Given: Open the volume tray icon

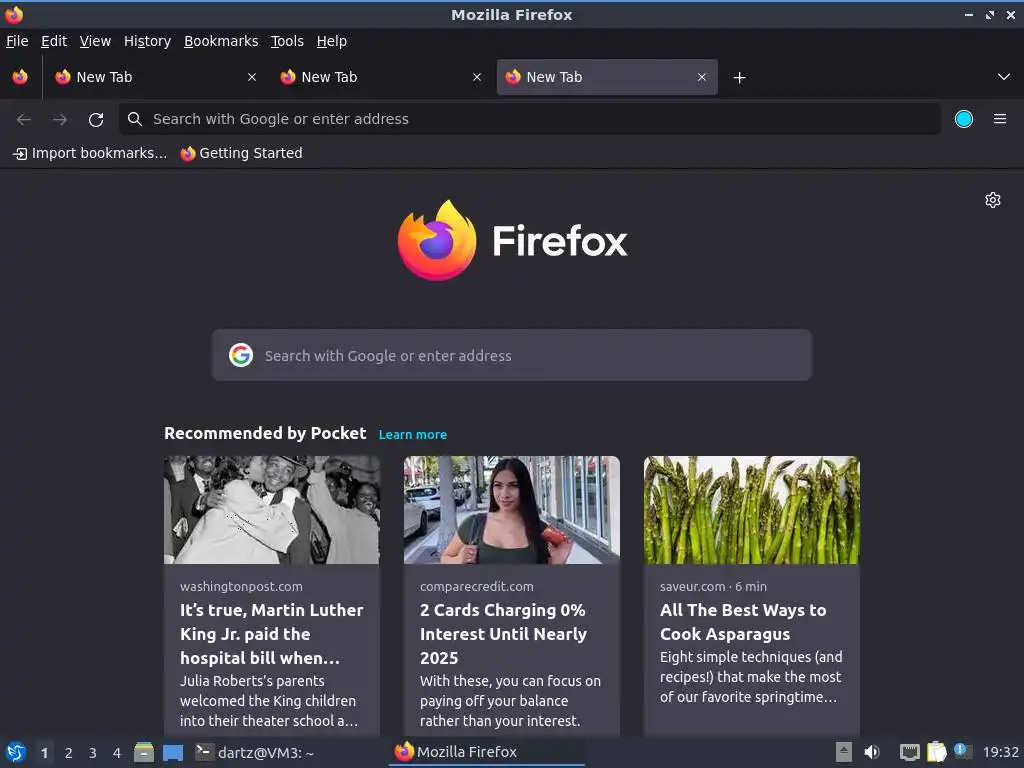Looking at the screenshot, I should (872, 752).
